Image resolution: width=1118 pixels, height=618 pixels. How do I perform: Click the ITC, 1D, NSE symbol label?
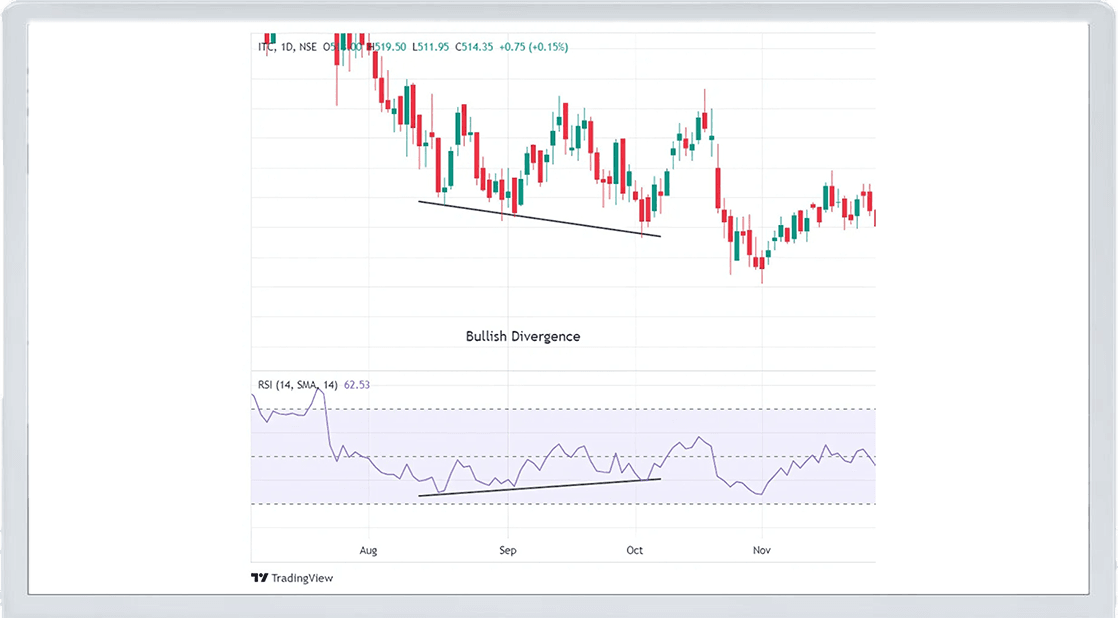point(287,46)
